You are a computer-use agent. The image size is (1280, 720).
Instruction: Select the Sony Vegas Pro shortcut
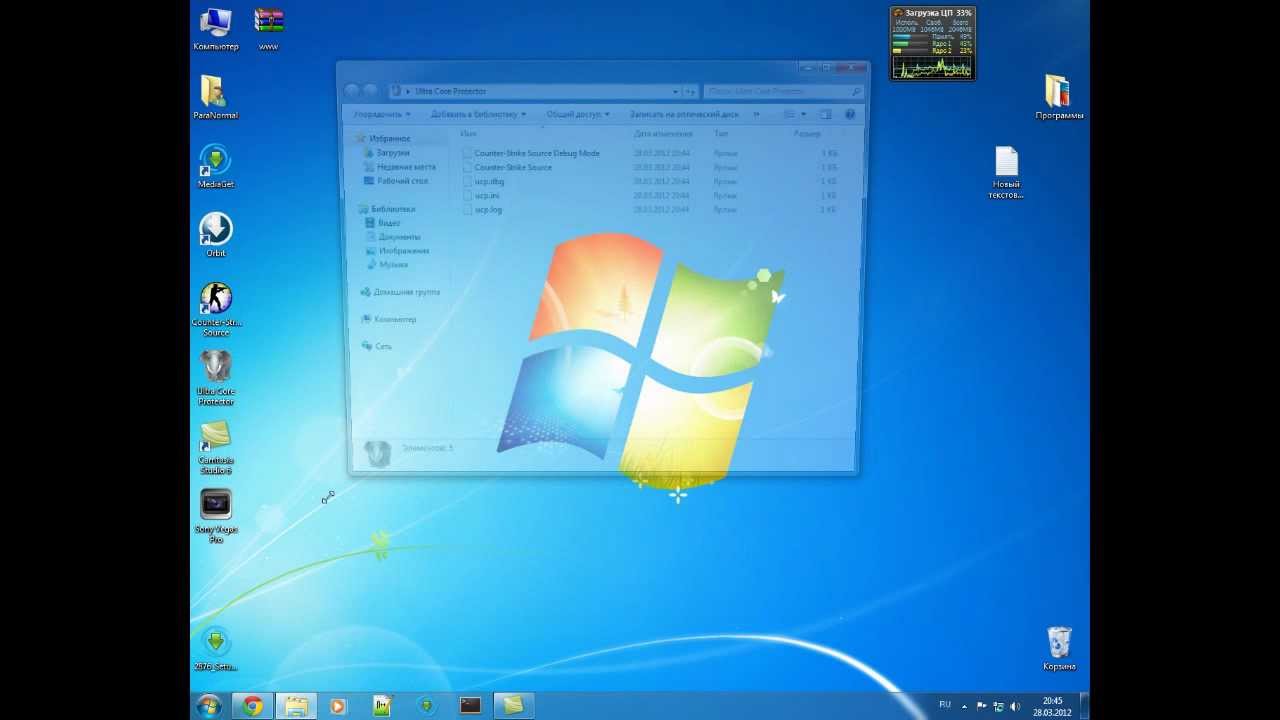click(x=215, y=516)
